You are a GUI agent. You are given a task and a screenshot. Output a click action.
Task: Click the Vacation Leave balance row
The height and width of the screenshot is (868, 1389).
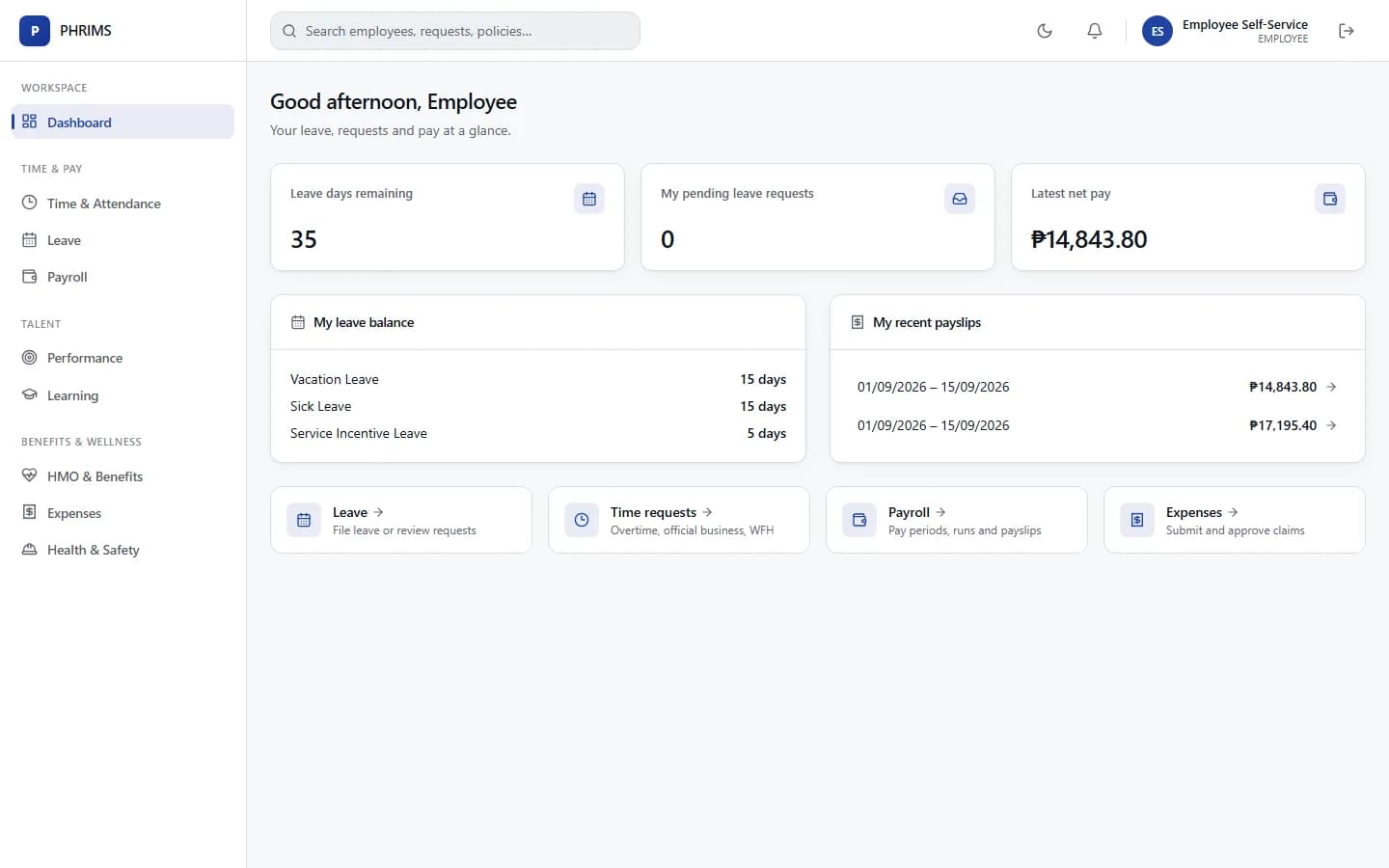[538, 379]
